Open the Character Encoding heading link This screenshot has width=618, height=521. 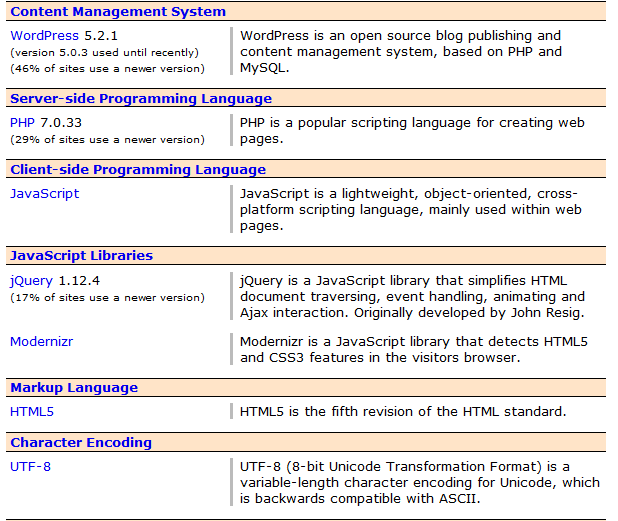click(x=81, y=443)
